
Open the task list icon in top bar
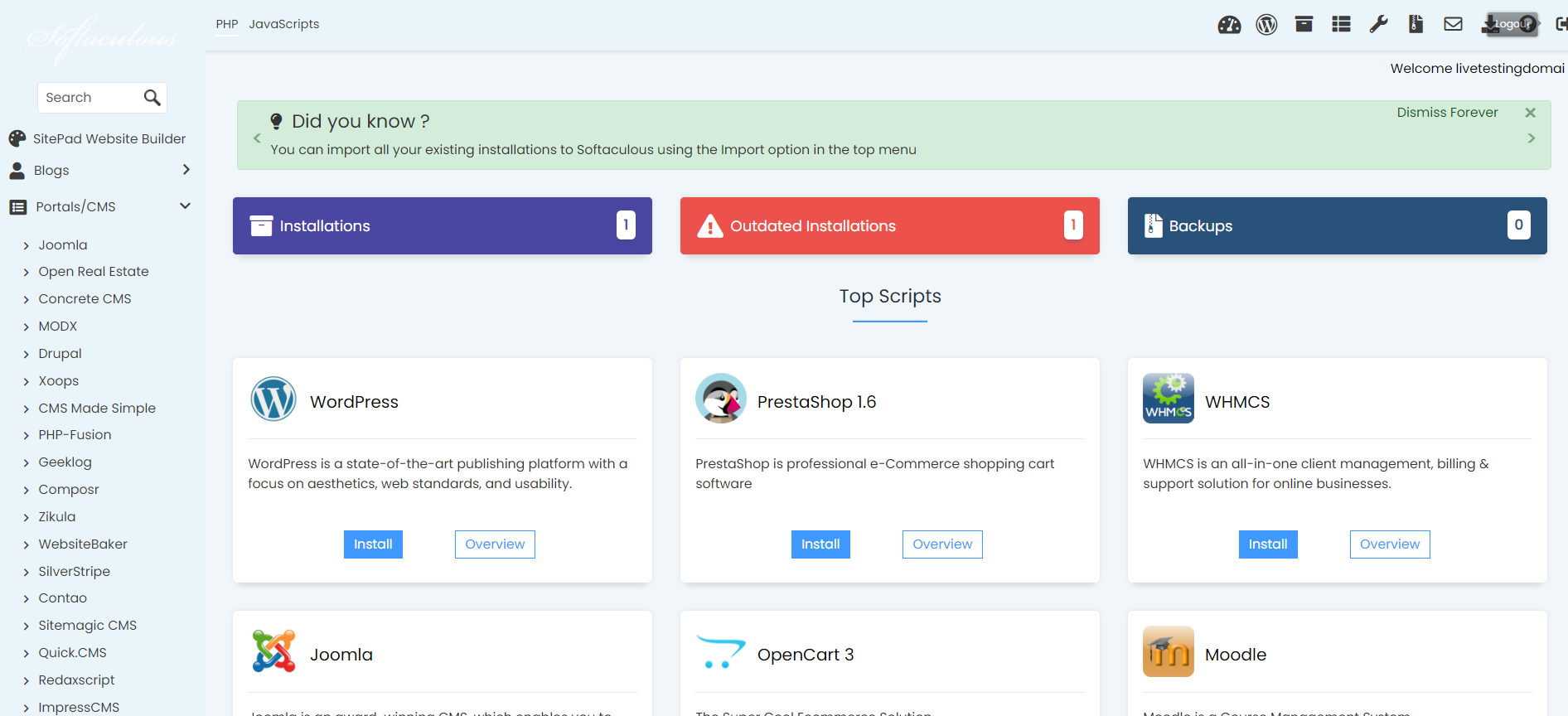point(1341,24)
